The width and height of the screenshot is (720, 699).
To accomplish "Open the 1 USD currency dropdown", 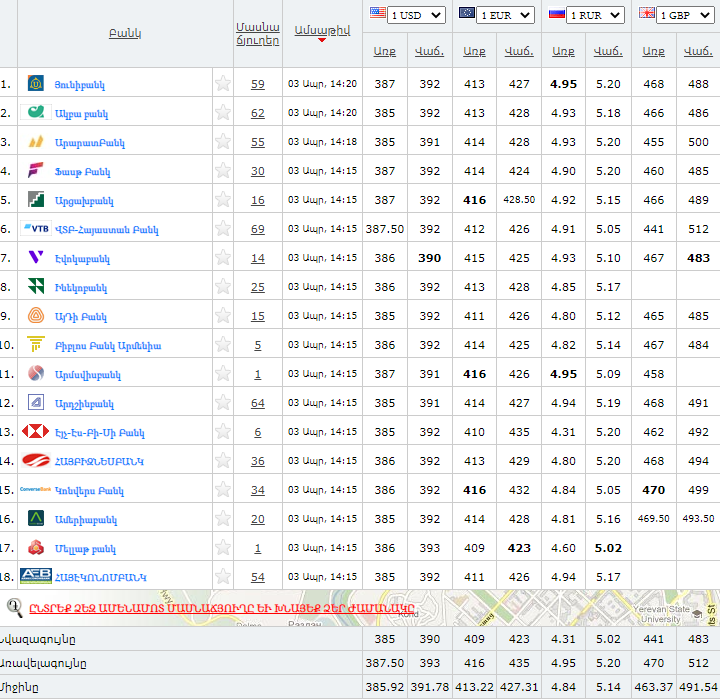I will 416,15.
